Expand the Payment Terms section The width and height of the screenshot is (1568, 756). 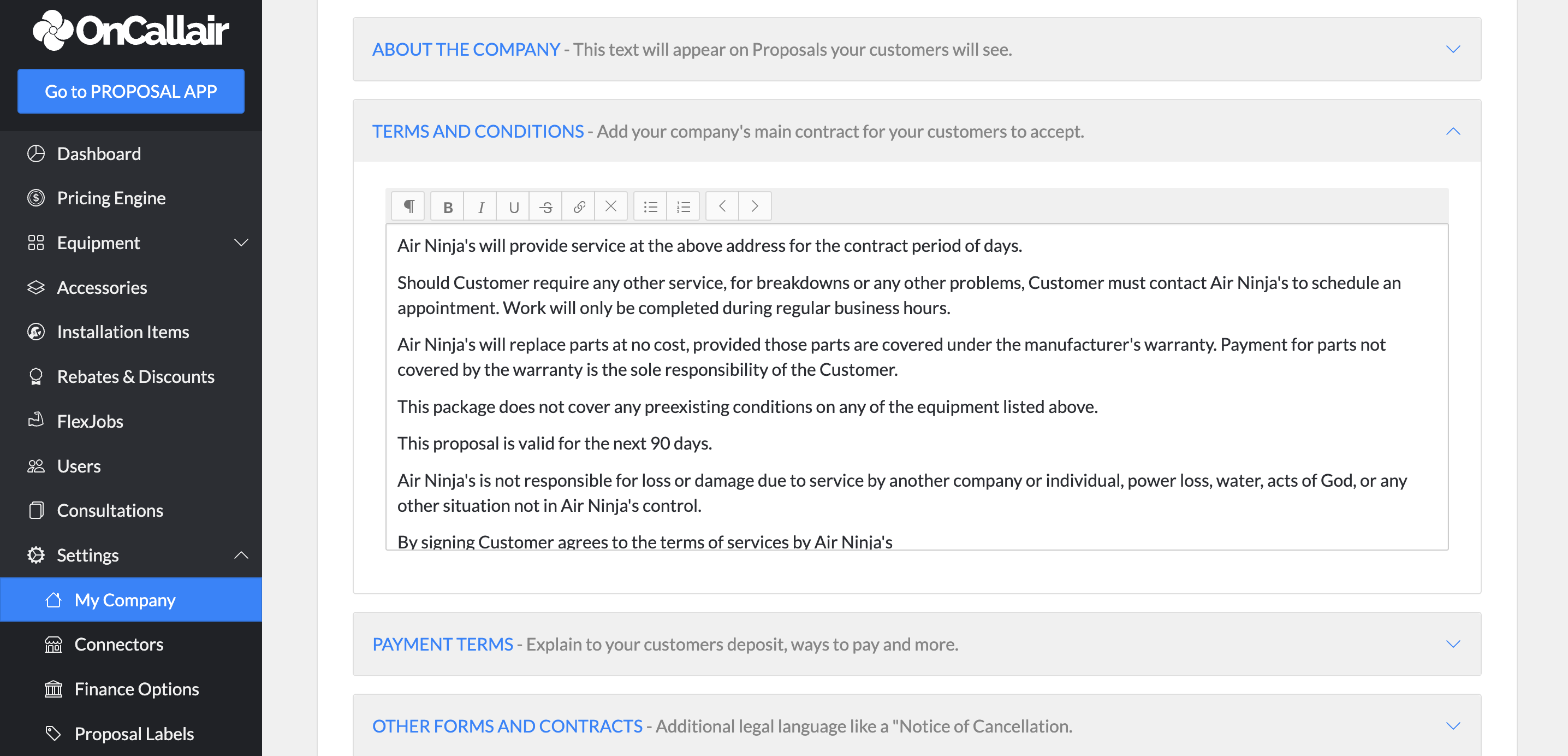point(1453,644)
